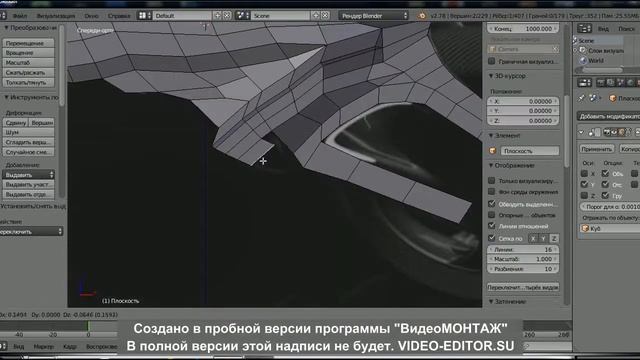Toggle modifier viewport visibility eye icon
Image resolution: width=640 pixels, height=360 pixels.
tap(614, 132)
